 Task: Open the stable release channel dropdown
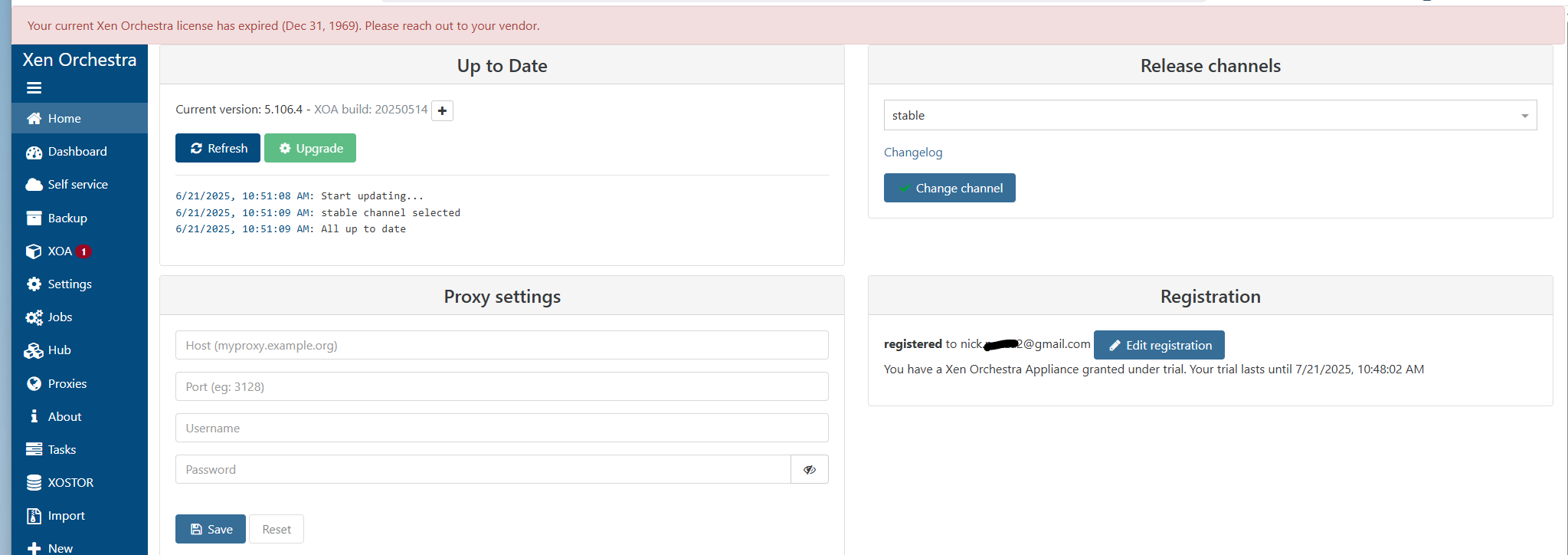(1210, 115)
